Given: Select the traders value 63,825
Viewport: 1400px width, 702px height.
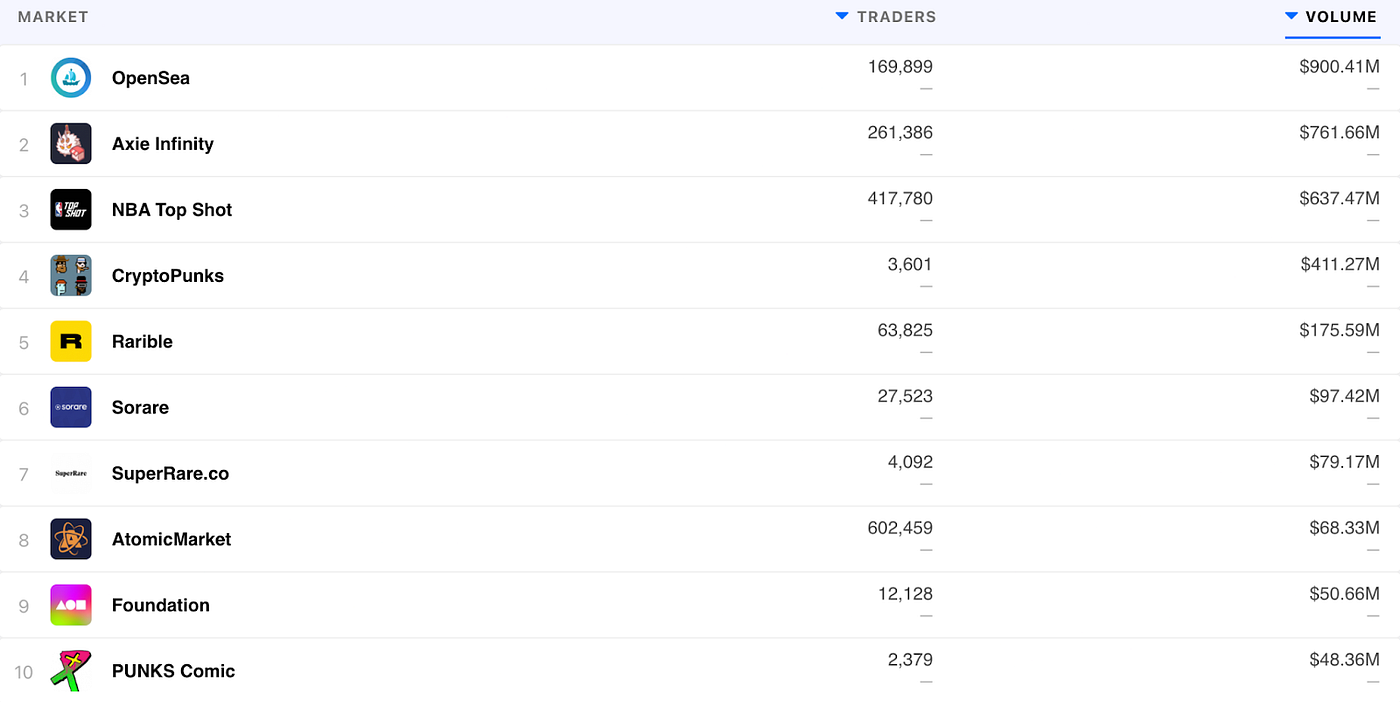Looking at the screenshot, I should (905, 331).
